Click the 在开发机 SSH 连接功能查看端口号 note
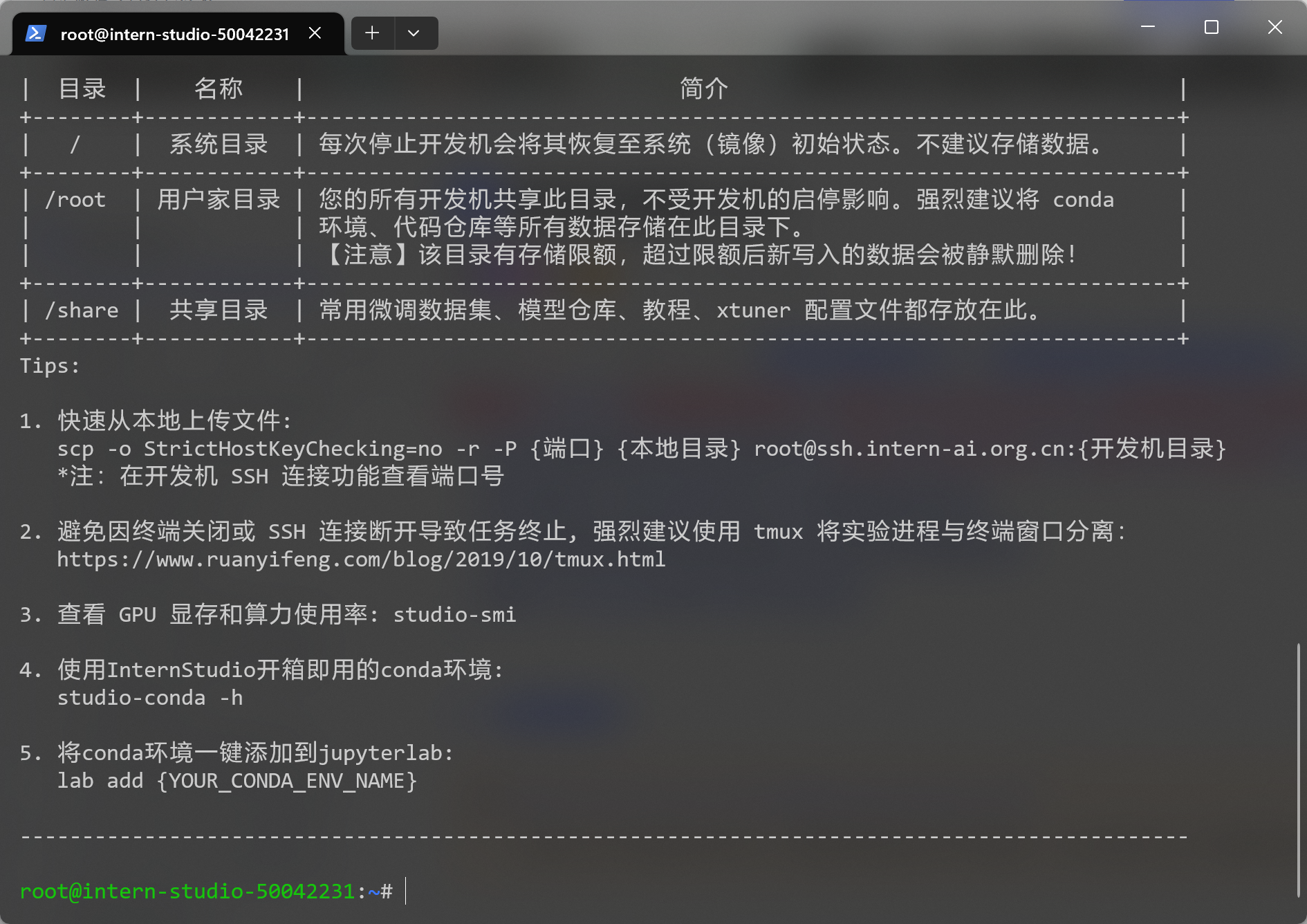1307x924 pixels. 281,476
